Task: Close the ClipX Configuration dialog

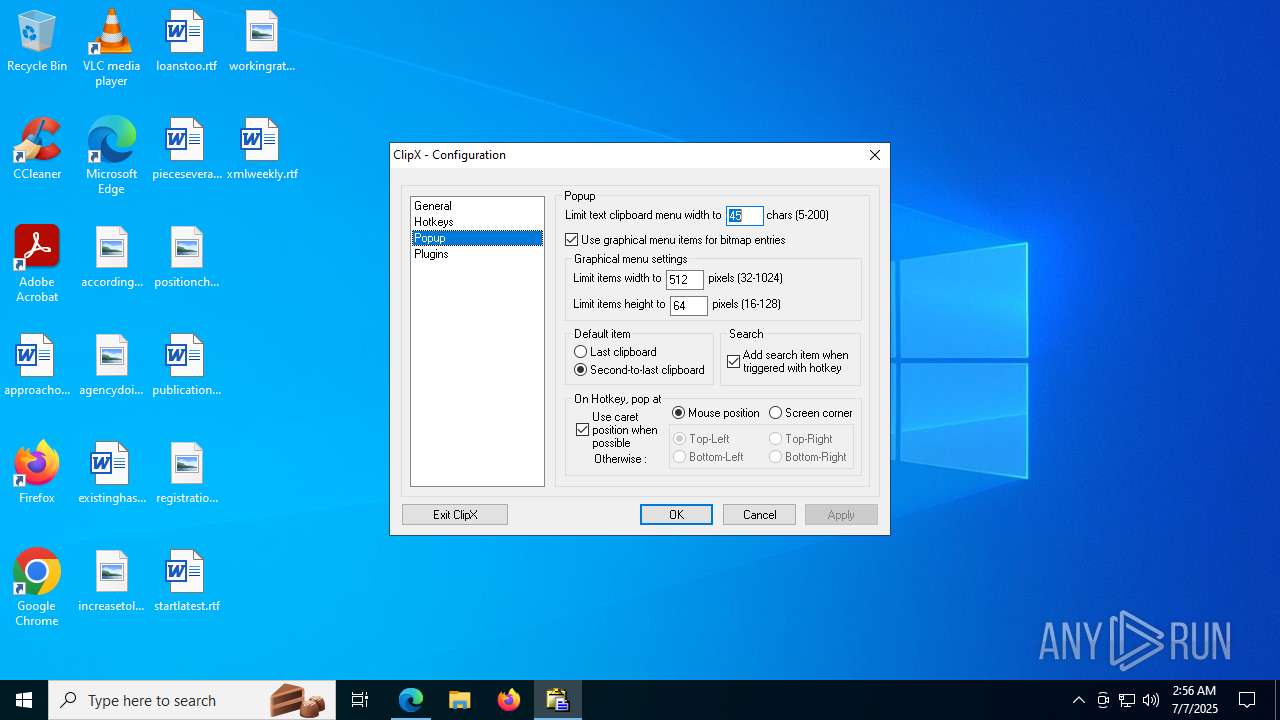Action: (x=875, y=155)
